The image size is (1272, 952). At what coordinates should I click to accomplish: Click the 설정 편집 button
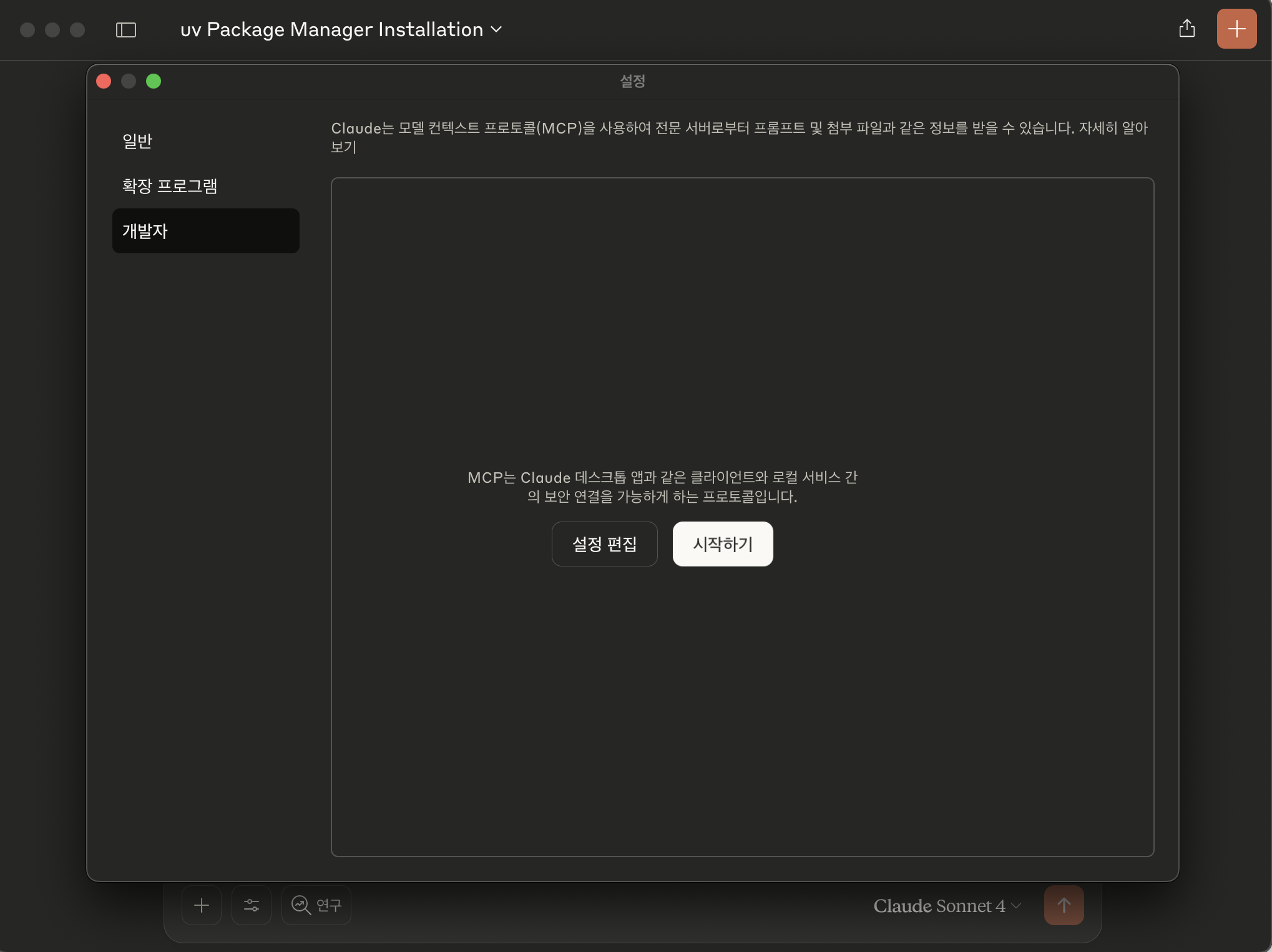click(604, 544)
